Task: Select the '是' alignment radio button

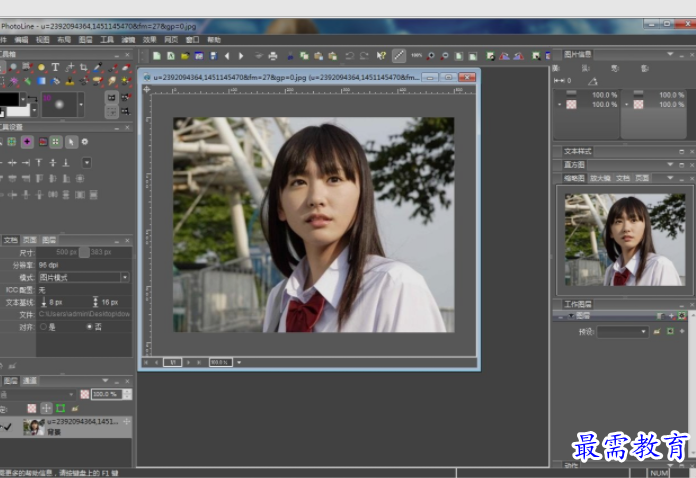Action: click(44, 327)
